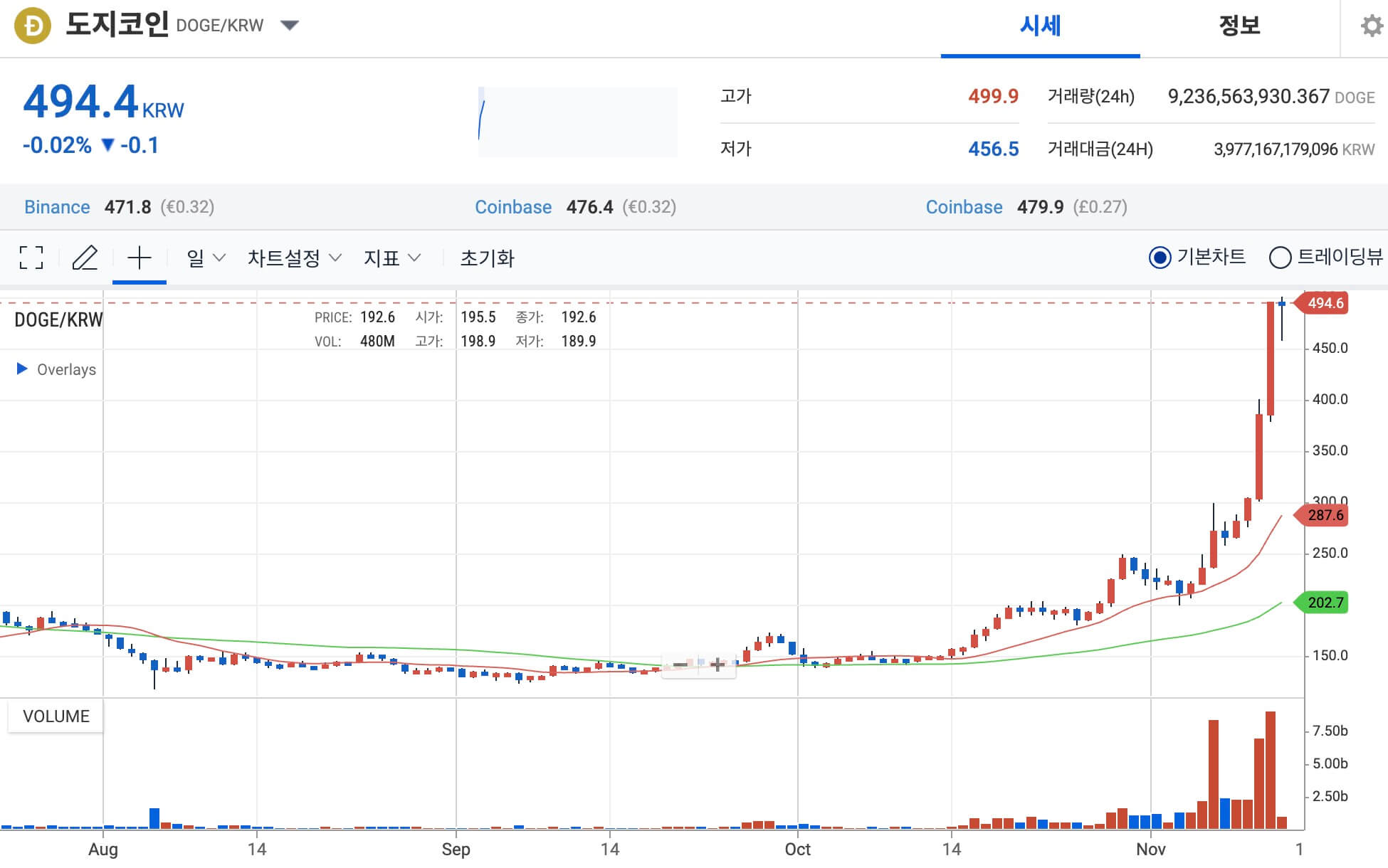Image resolution: width=1388 pixels, height=868 pixels.
Task: Open the Coinbase 479.9 price link
Action: click(x=964, y=207)
